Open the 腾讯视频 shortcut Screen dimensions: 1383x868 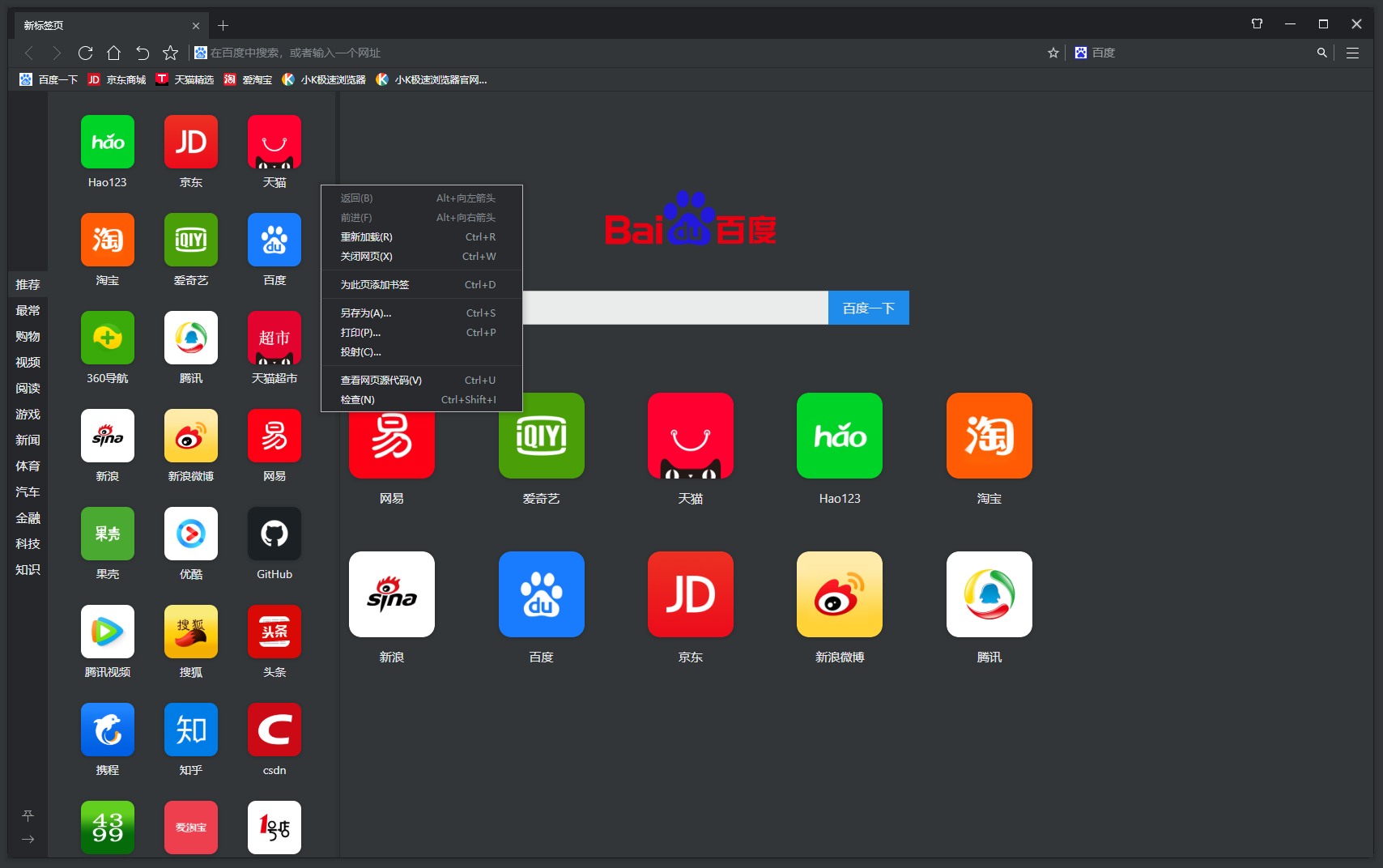(x=108, y=632)
